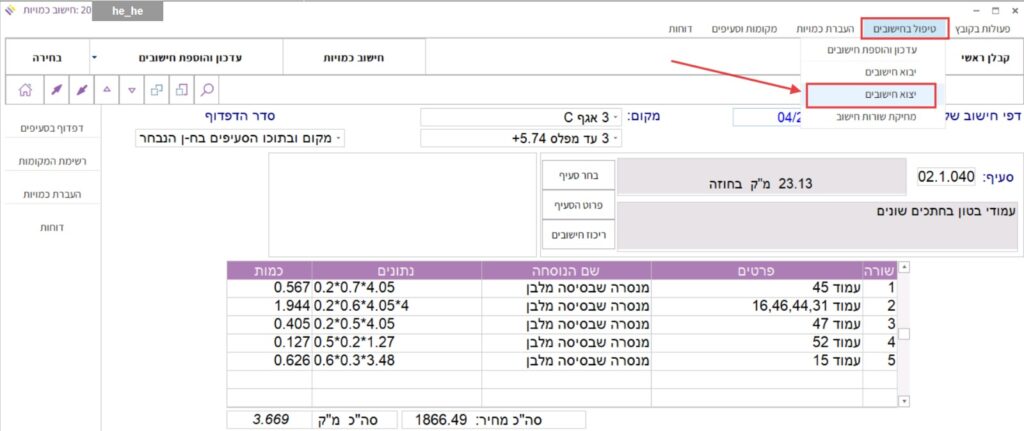Click the סעיף input field with 02.1.040
The width and height of the screenshot is (1024, 431).
[945, 177]
